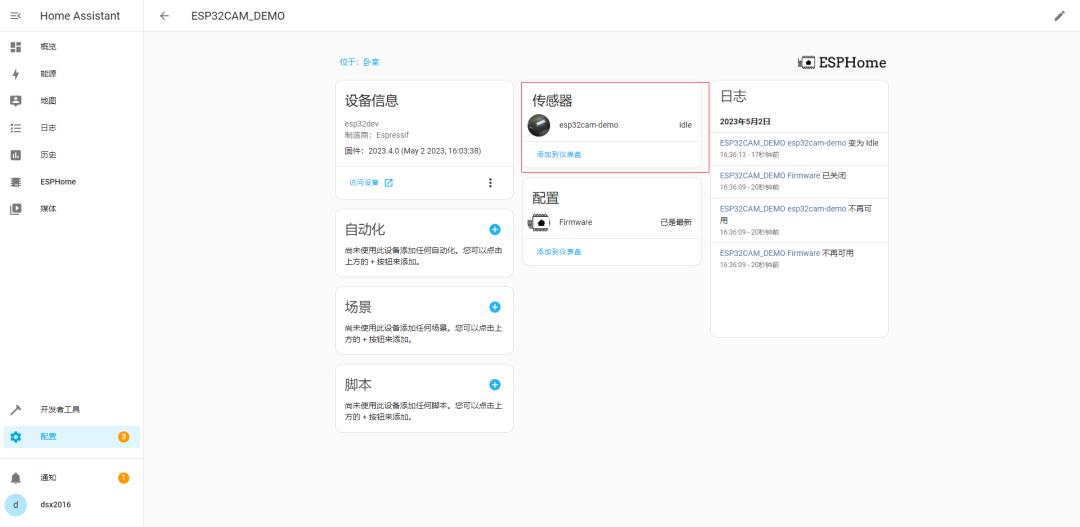Open log link for esp32cam-demo 不再可用

coord(783,209)
